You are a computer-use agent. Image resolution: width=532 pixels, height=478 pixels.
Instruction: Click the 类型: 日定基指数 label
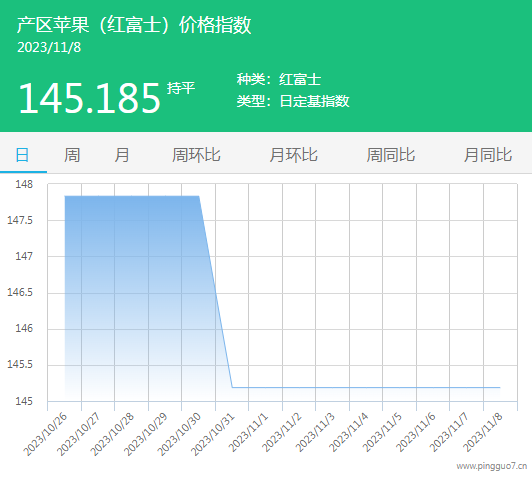pyautogui.click(x=293, y=101)
